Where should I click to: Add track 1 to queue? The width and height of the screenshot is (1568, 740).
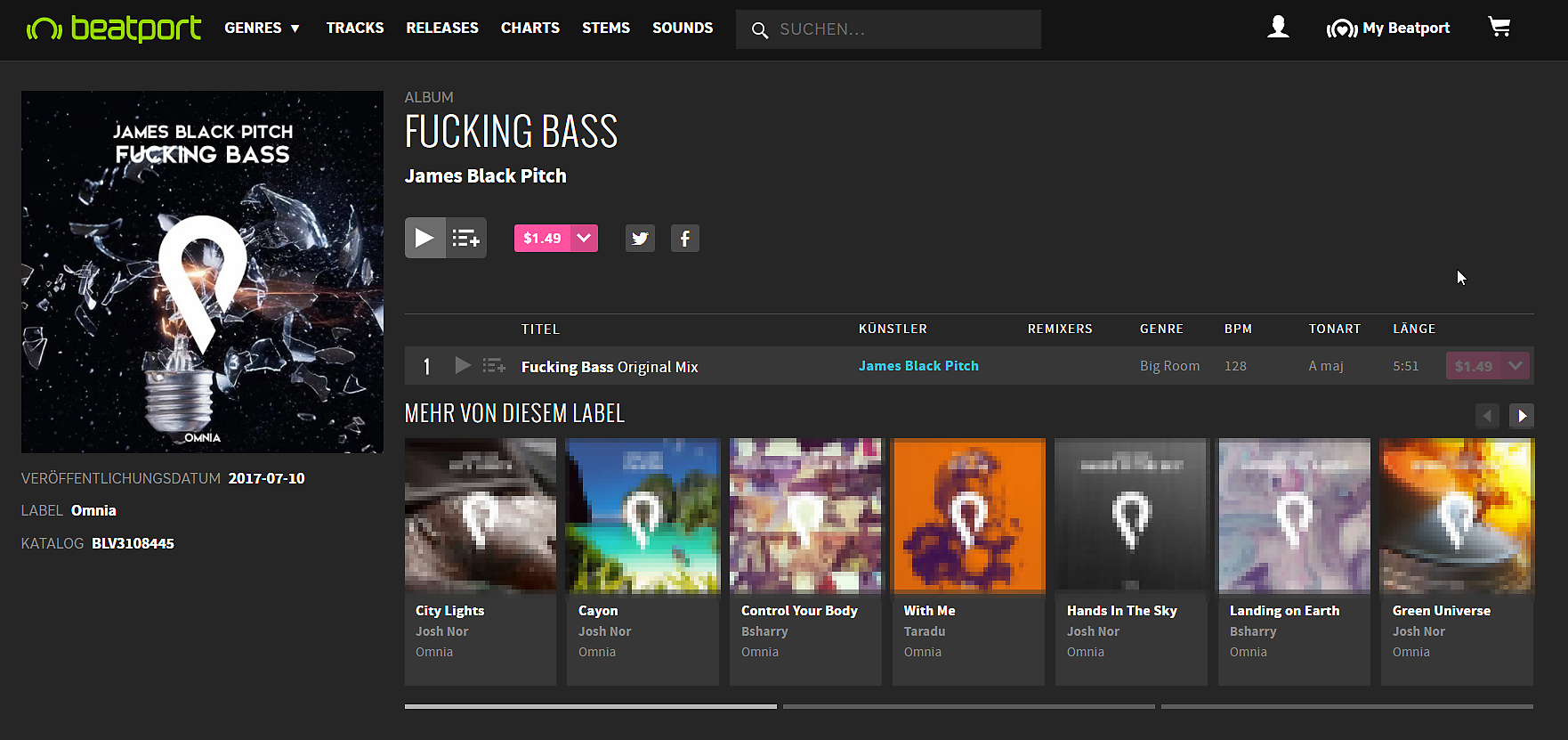pyautogui.click(x=494, y=365)
